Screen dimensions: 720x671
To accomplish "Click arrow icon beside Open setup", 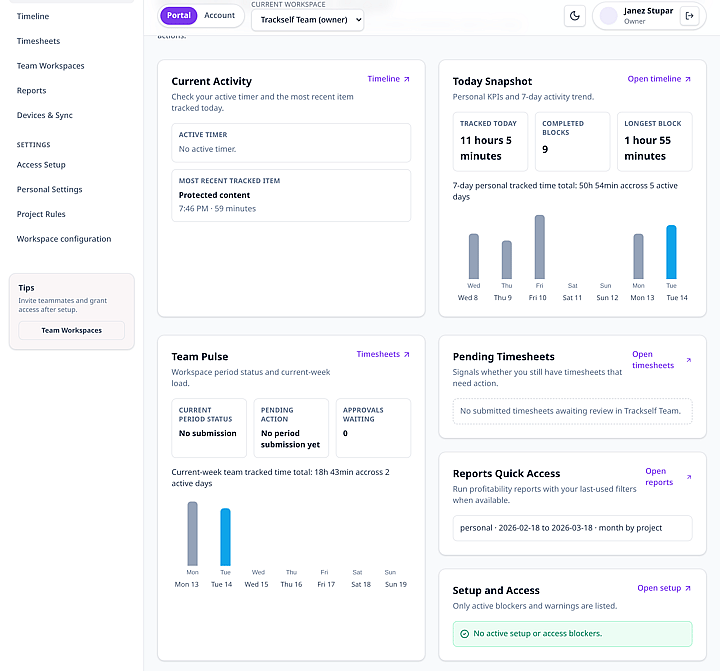I will click(x=688, y=588).
